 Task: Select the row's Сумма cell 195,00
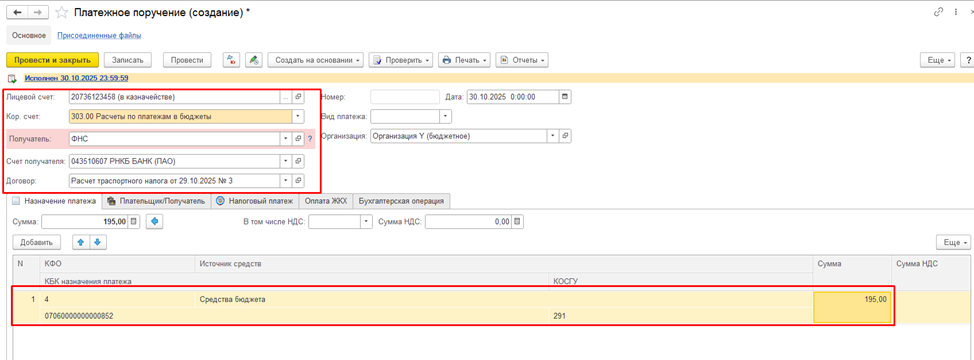pyautogui.click(x=852, y=307)
